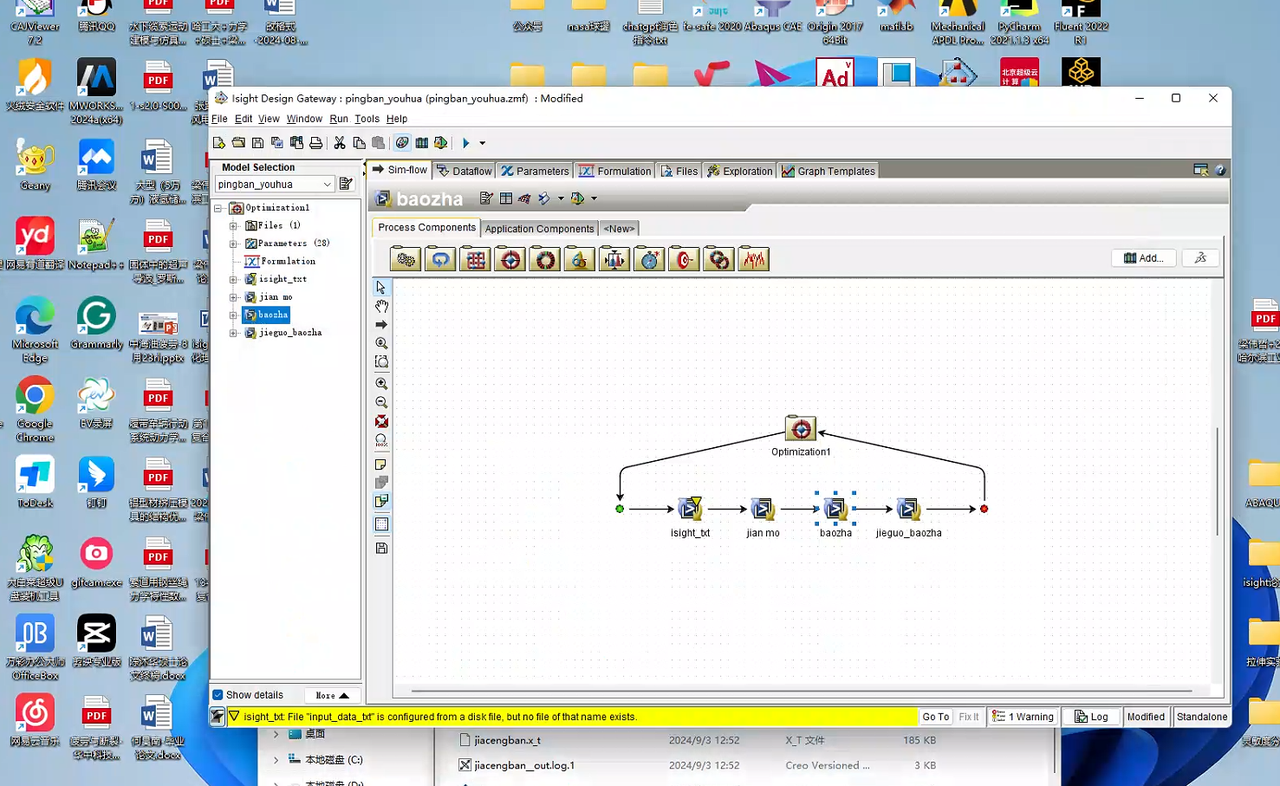The height and width of the screenshot is (786, 1280).
Task: Open the pingban_youhua model selection dropdown
Action: [x=275, y=184]
